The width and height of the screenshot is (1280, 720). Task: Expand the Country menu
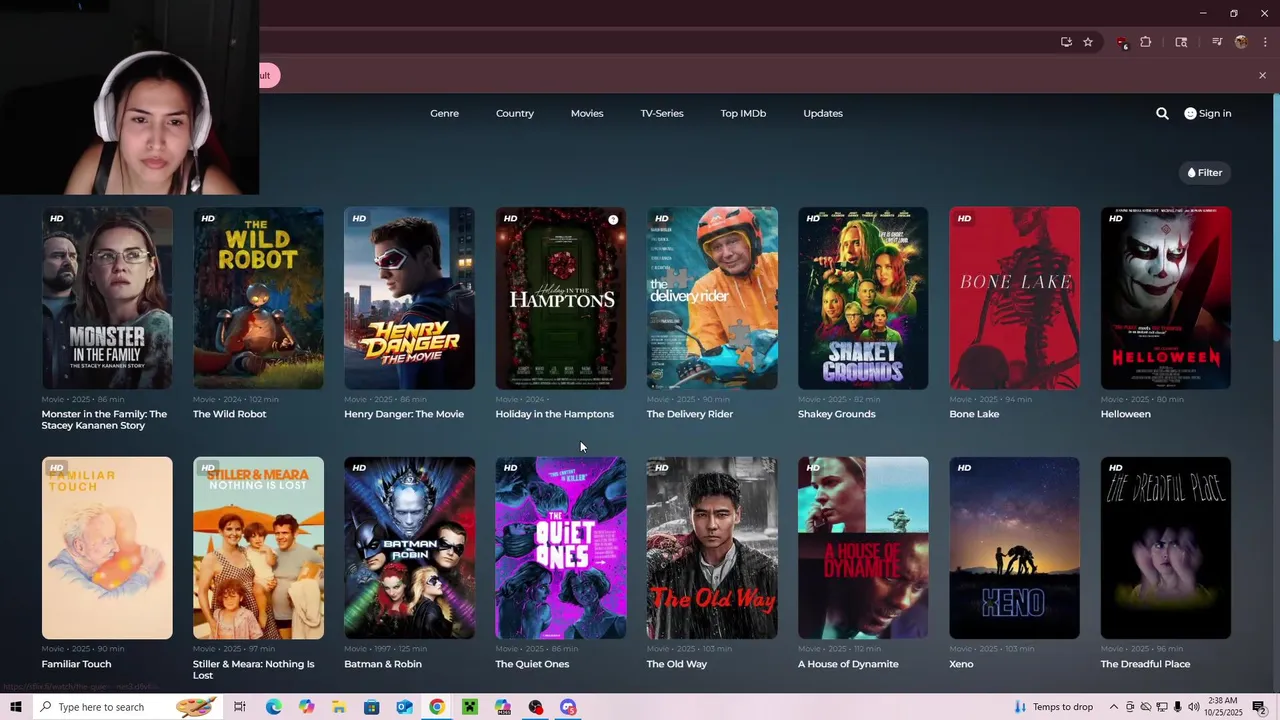pos(515,113)
